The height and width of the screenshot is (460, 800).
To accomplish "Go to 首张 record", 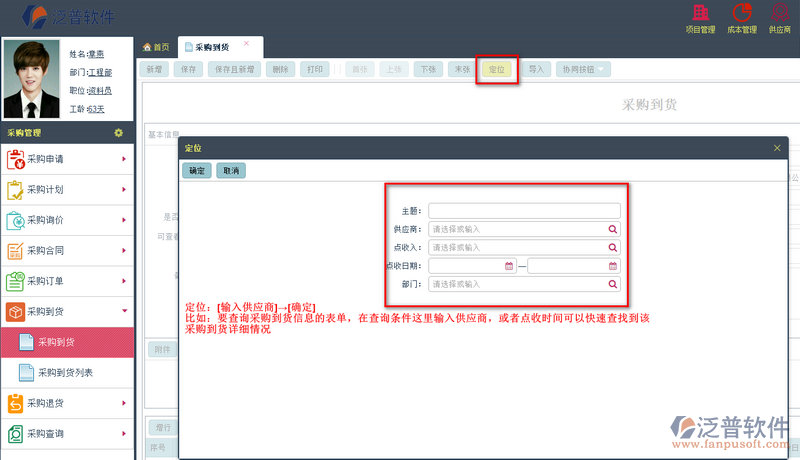I will tap(360, 69).
